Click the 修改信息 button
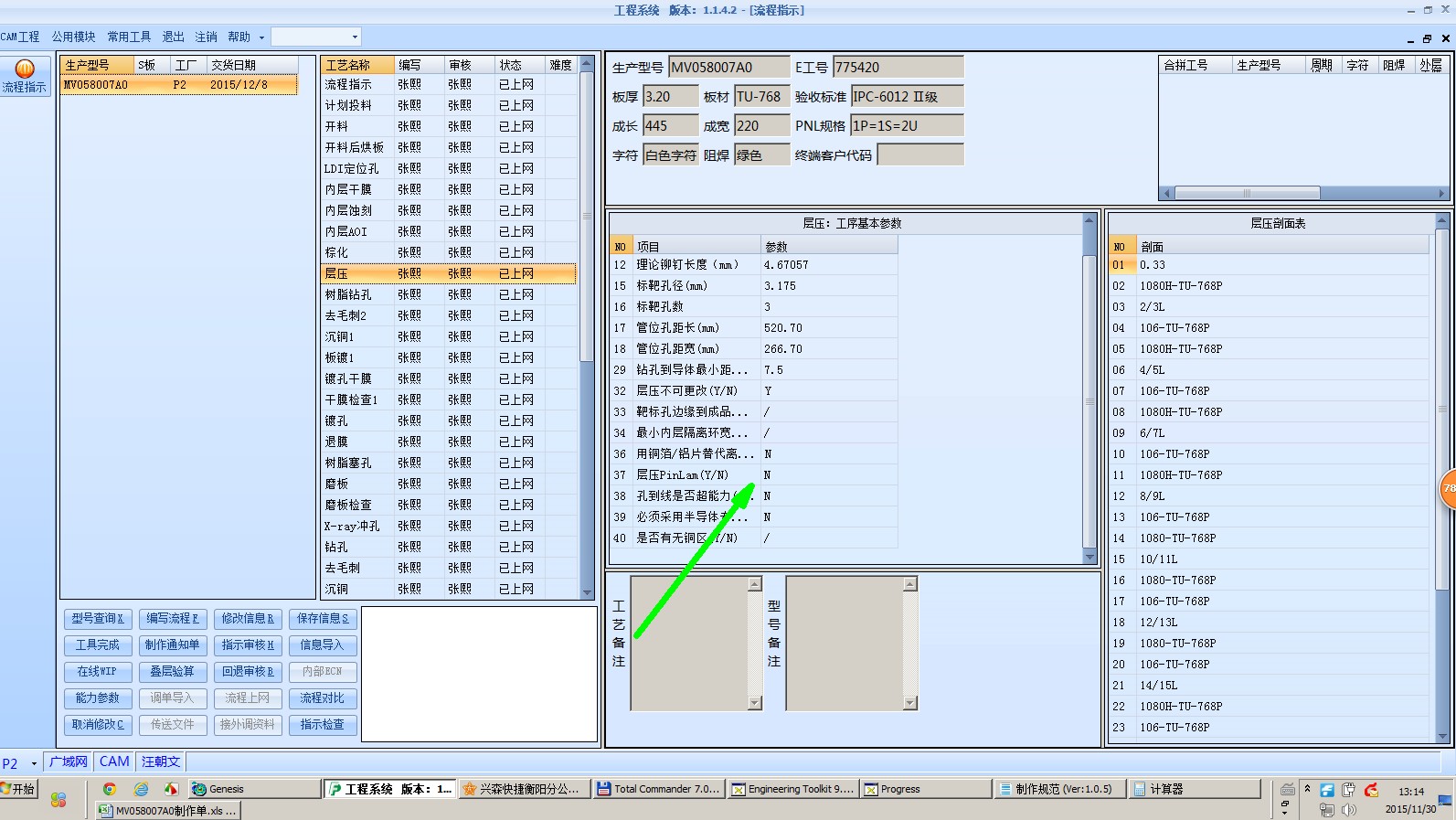 point(248,619)
